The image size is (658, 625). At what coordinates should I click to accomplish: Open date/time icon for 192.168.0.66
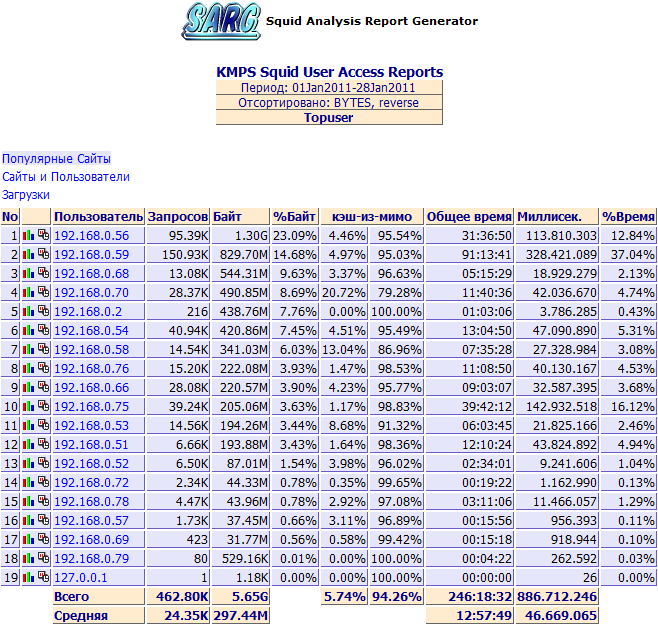43,388
